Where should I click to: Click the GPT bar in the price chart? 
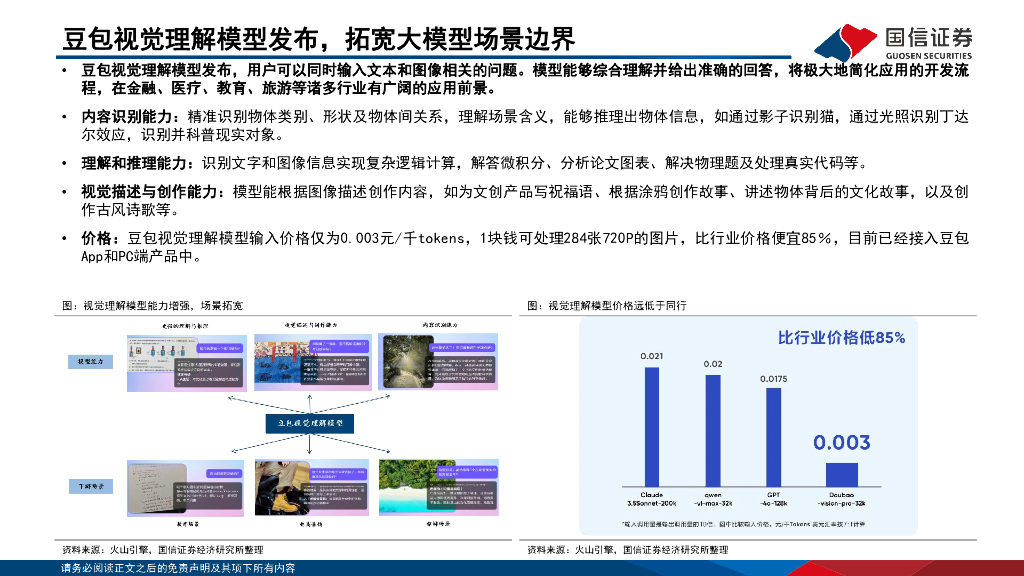click(773, 438)
